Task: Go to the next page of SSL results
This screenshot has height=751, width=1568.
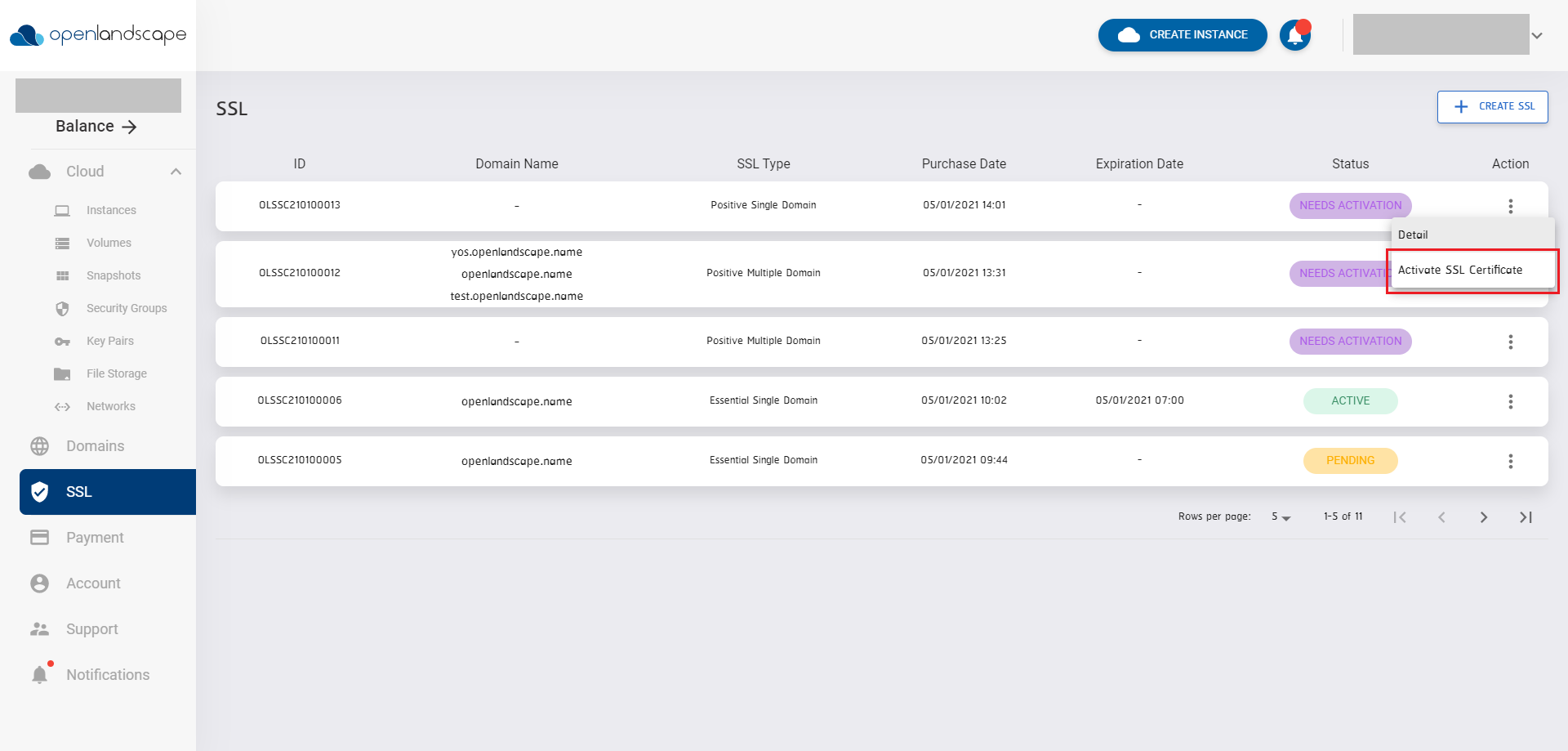Action: pos(1484,516)
